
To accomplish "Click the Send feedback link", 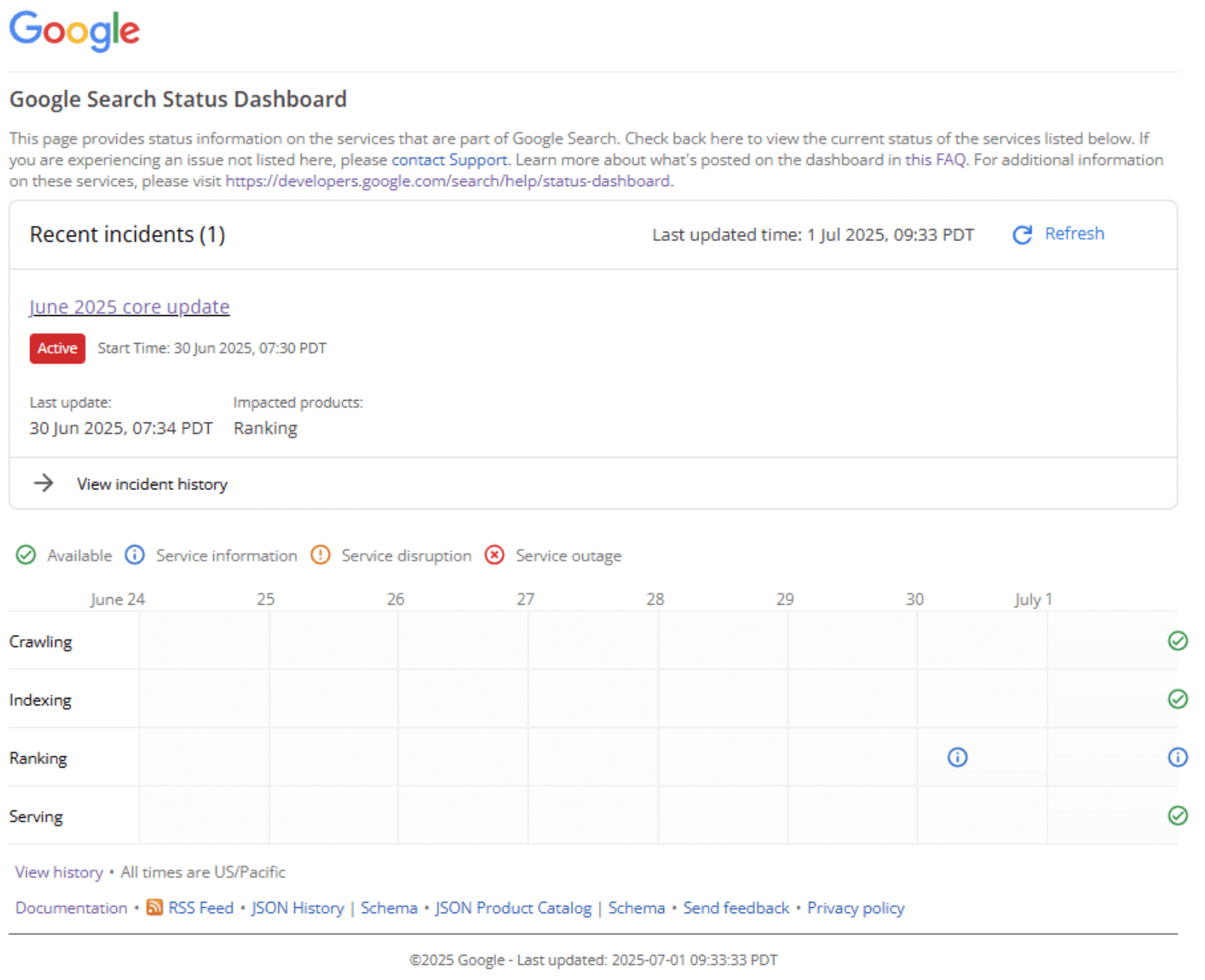I will [736, 908].
